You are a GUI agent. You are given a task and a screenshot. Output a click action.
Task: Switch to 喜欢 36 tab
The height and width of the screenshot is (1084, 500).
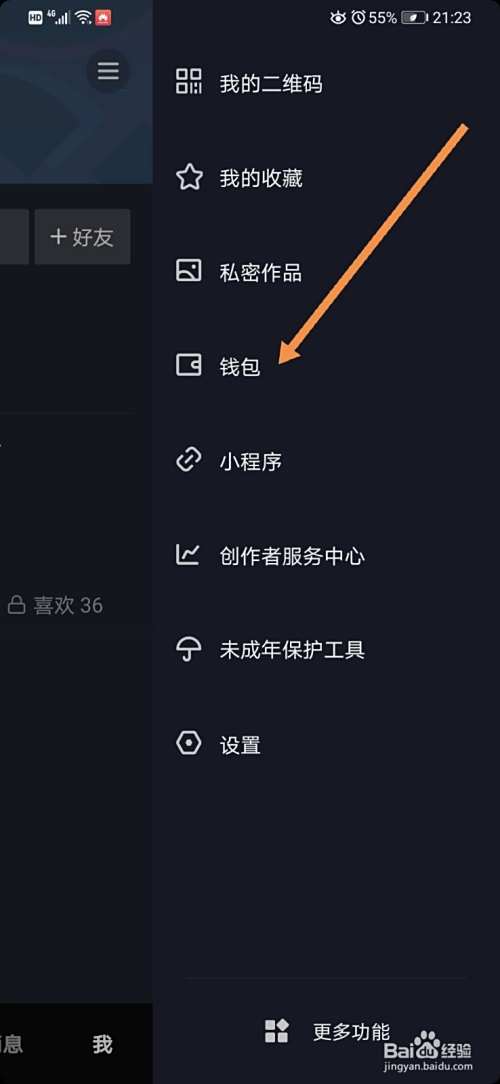55,606
